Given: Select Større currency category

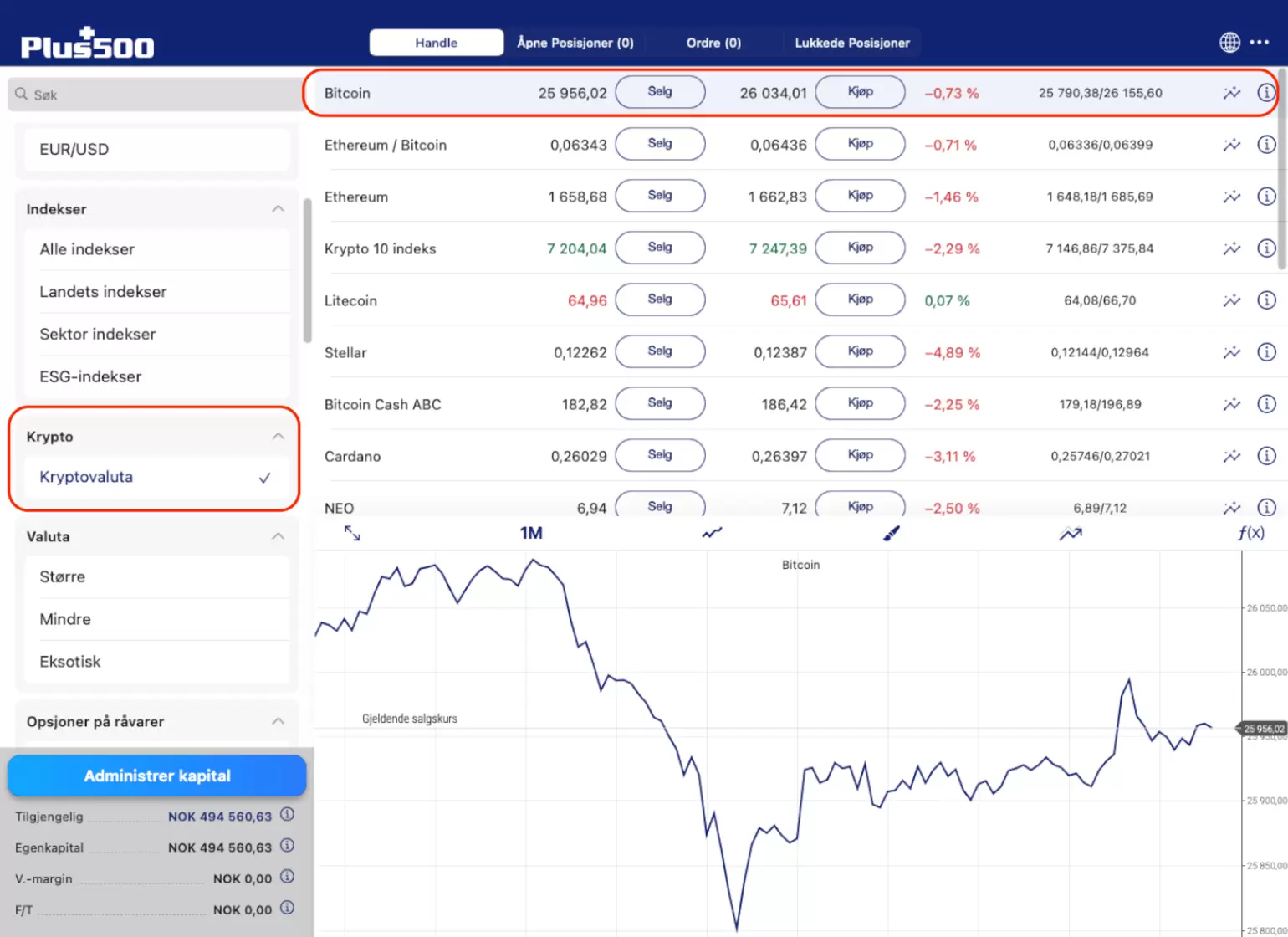Looking at the screenshot, I should click(x=157, y=576).
